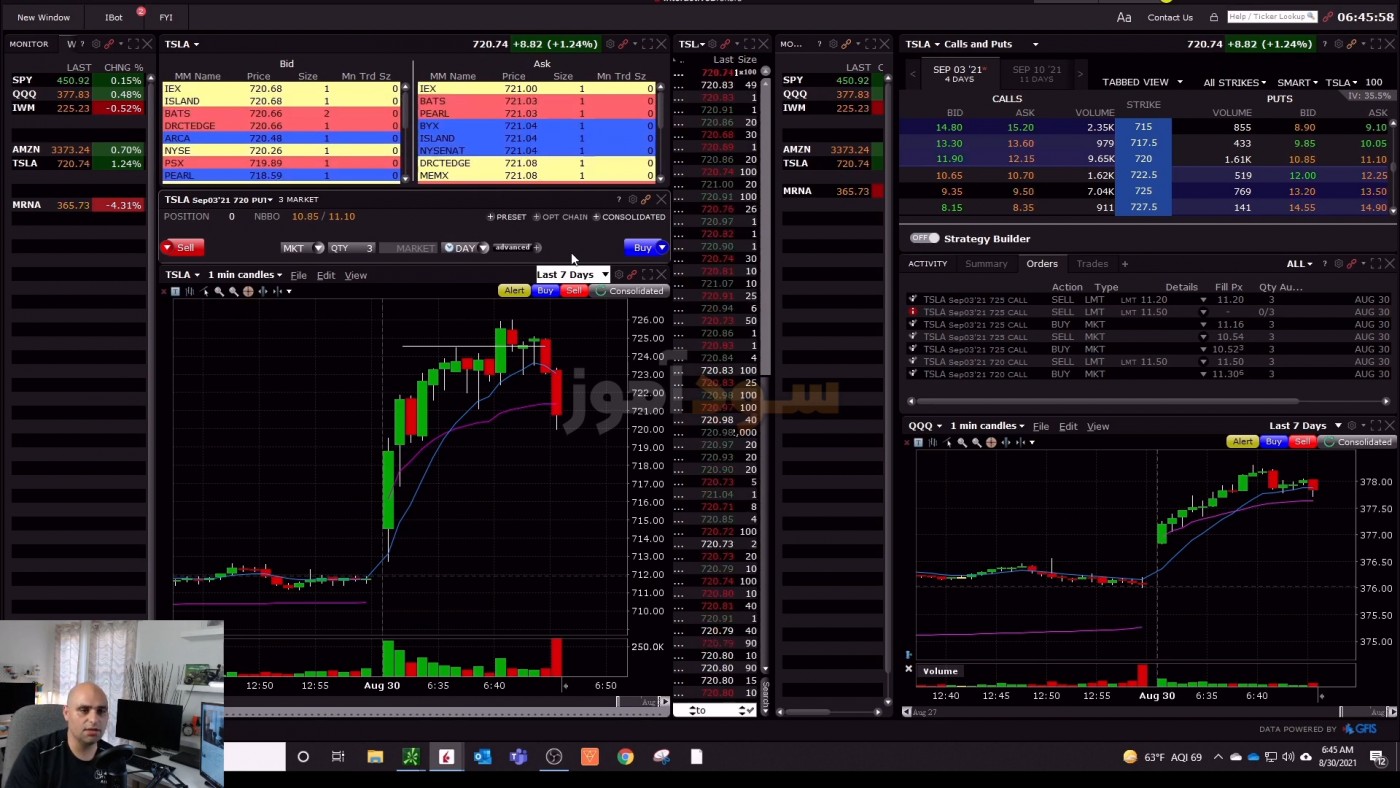This screenshot has width=1400, height=788.
Task: Click yellow Alert button in TSLA chart
Action: [514, 291]
